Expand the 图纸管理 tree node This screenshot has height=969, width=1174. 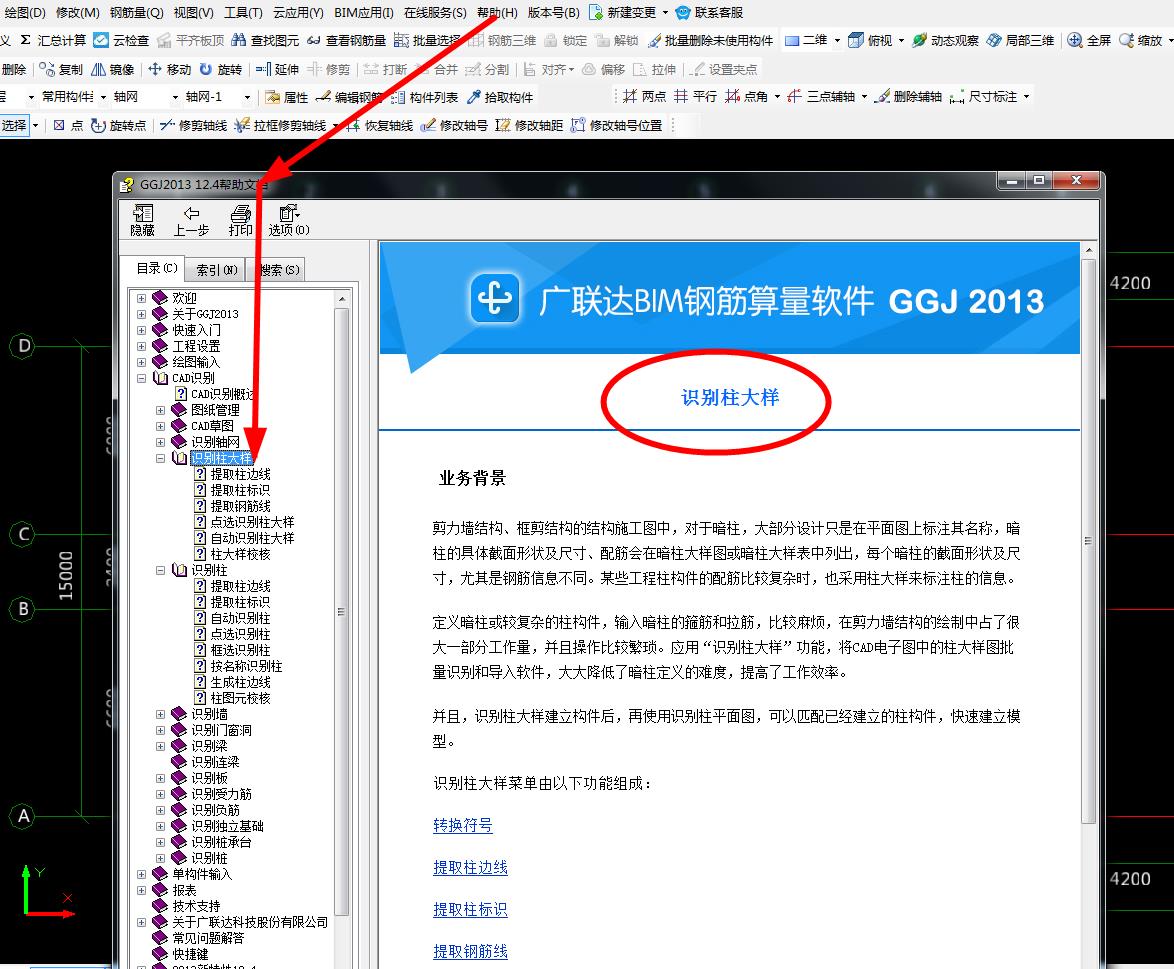(x=160, y=410)
